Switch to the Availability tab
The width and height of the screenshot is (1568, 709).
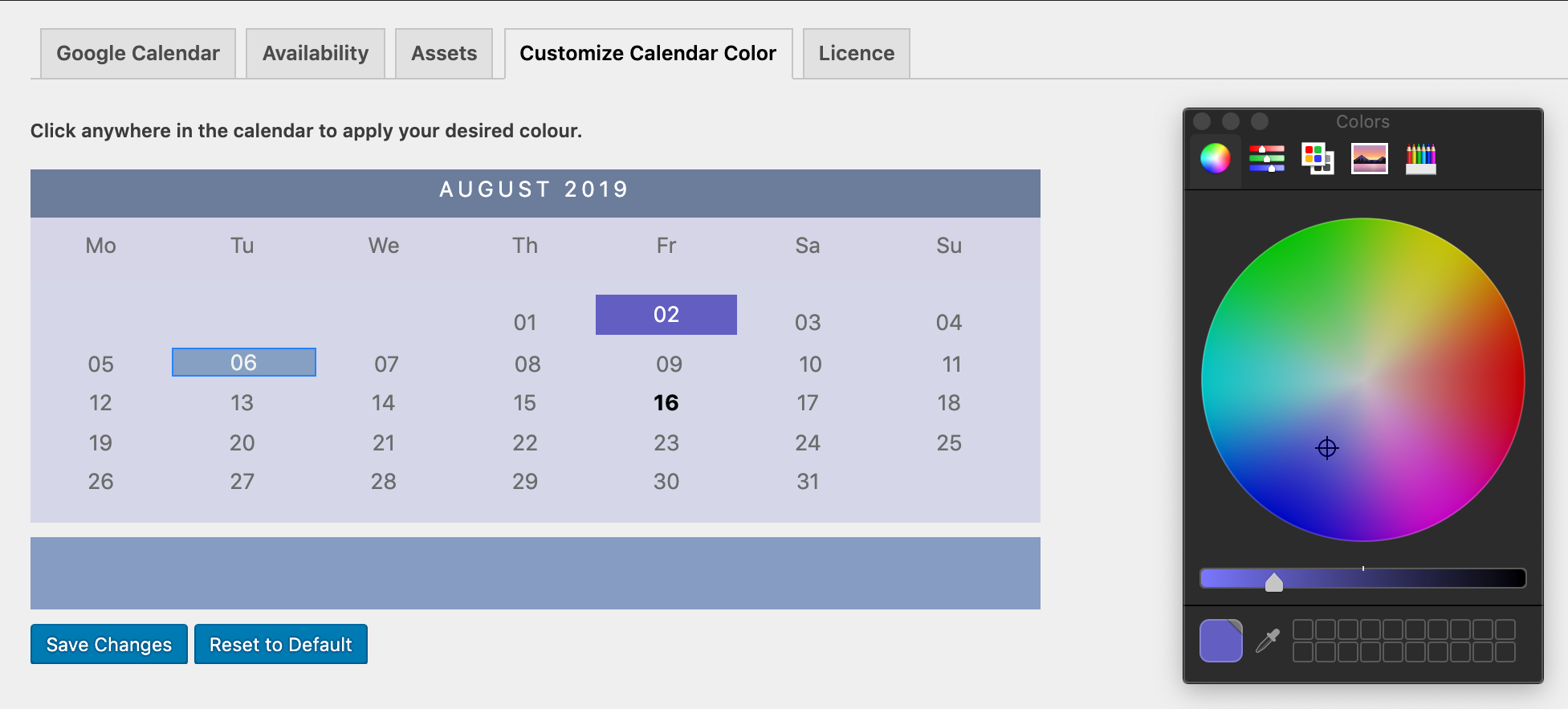pos(315,54)
